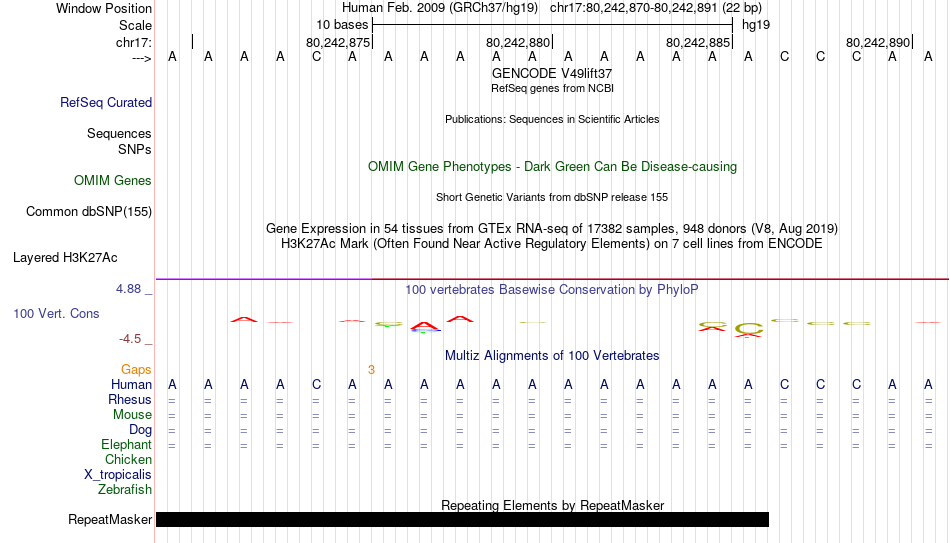Click the ---> sequence direction arrow
The width and height of the screenshot is (950, 543).
tap(142, 58)
